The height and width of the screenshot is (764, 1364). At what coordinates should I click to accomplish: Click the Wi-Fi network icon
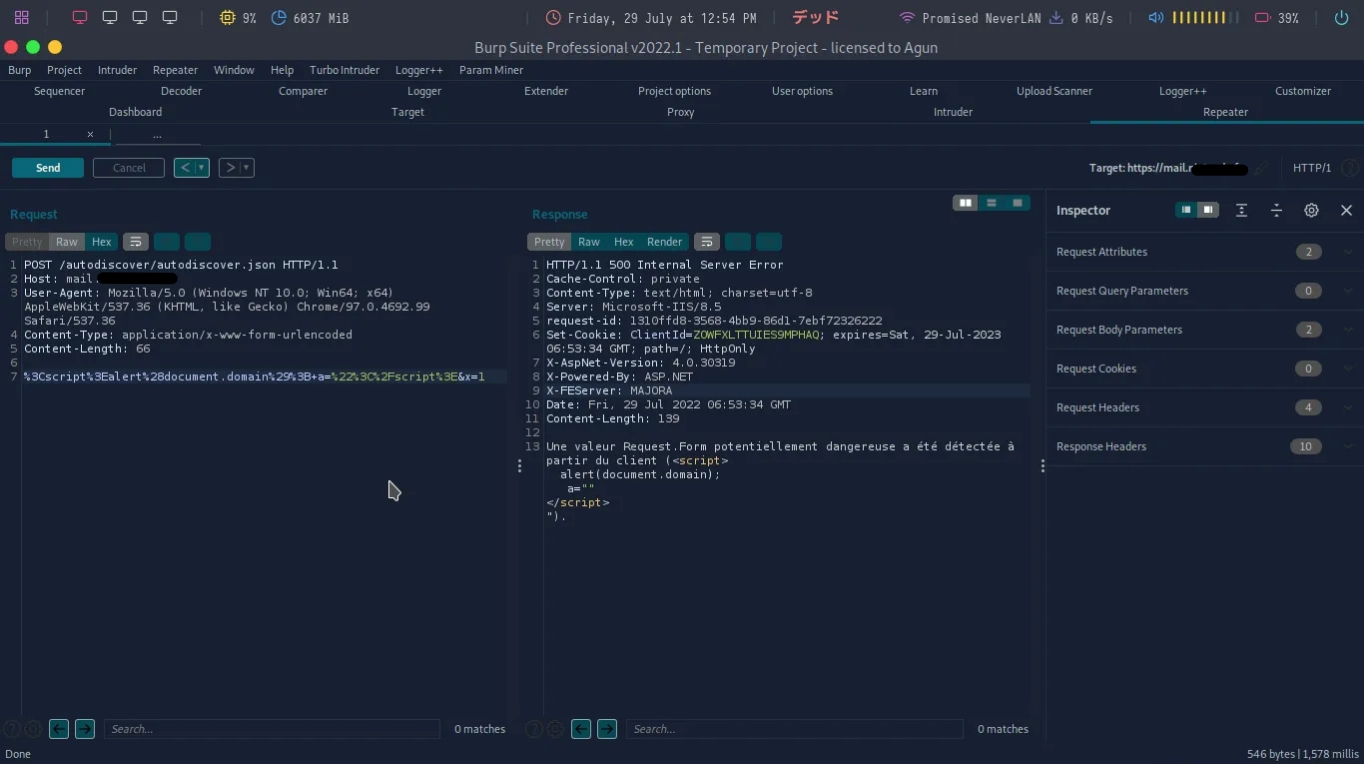[907, 18]
